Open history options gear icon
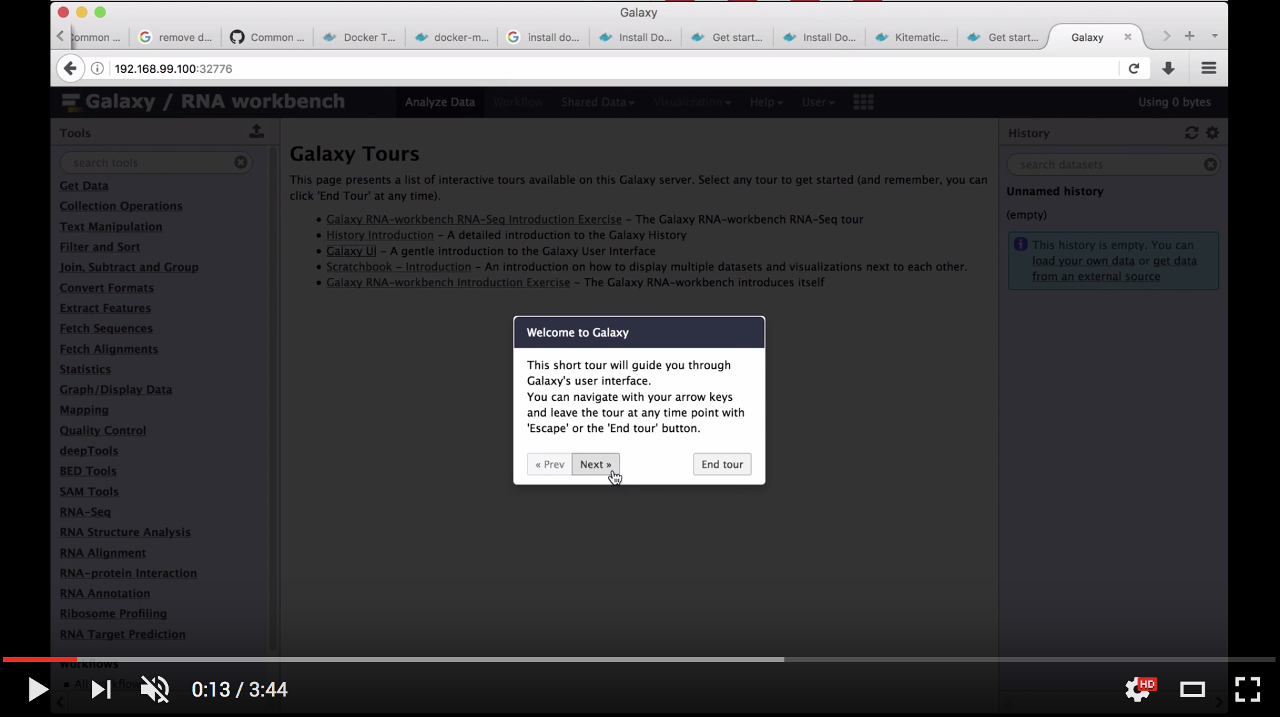This screenshot has width=1280, height=717. [1212, 132]
